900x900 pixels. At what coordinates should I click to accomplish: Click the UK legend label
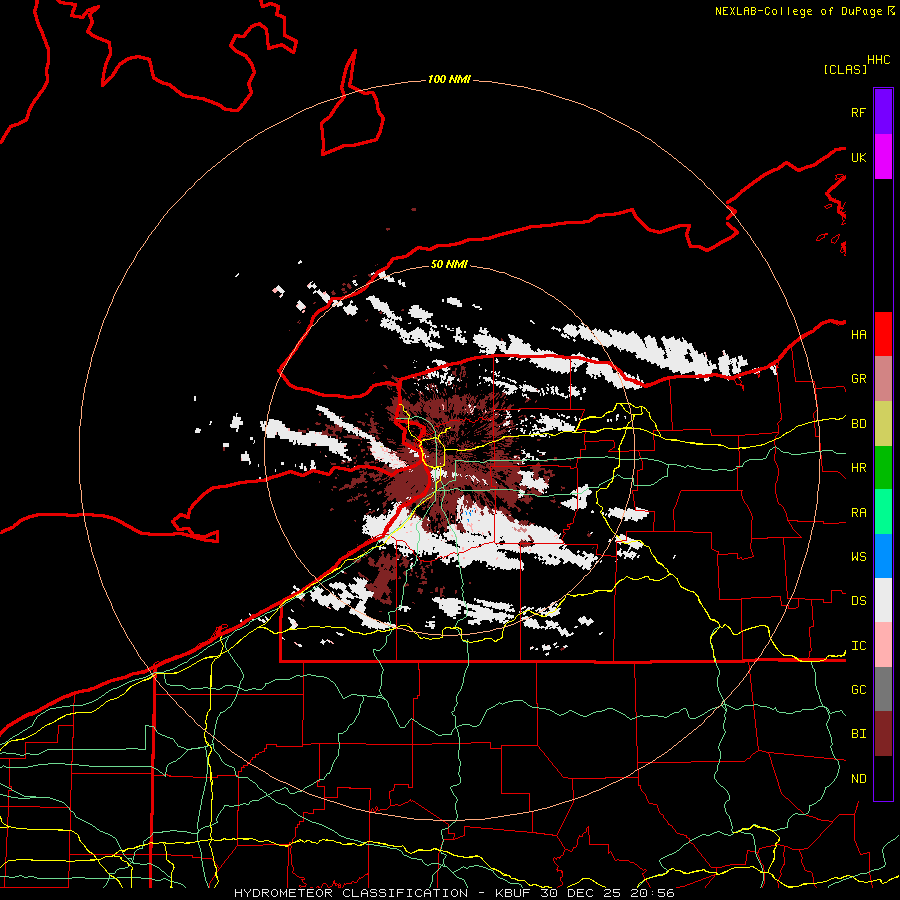pyautogui.click(x=858, y=157)
